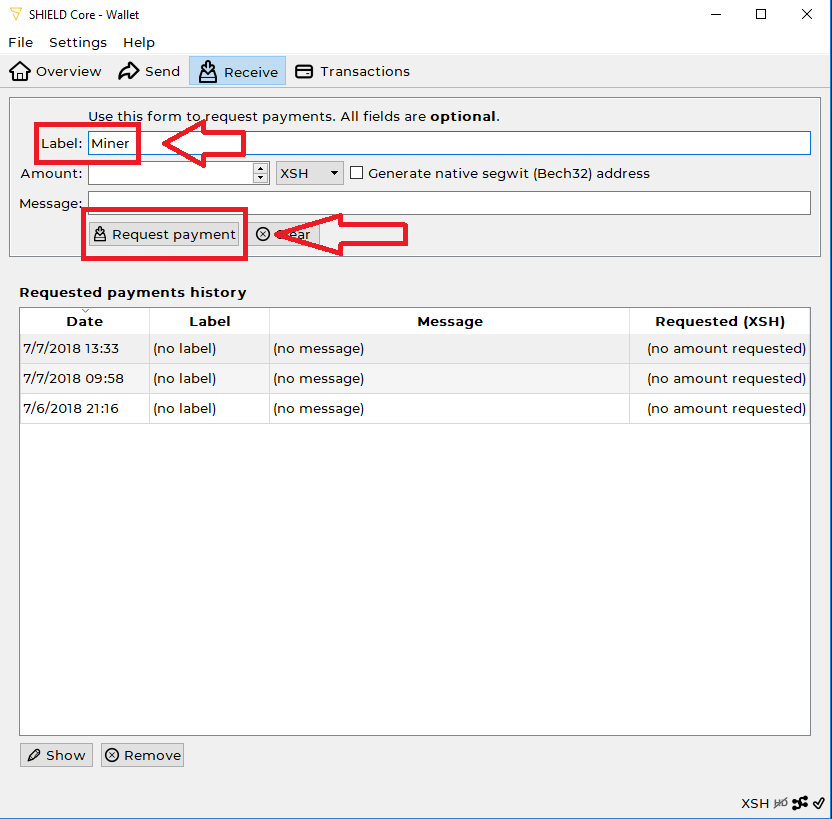Click the SHIELD logo in the title bar

click(16, 14)
